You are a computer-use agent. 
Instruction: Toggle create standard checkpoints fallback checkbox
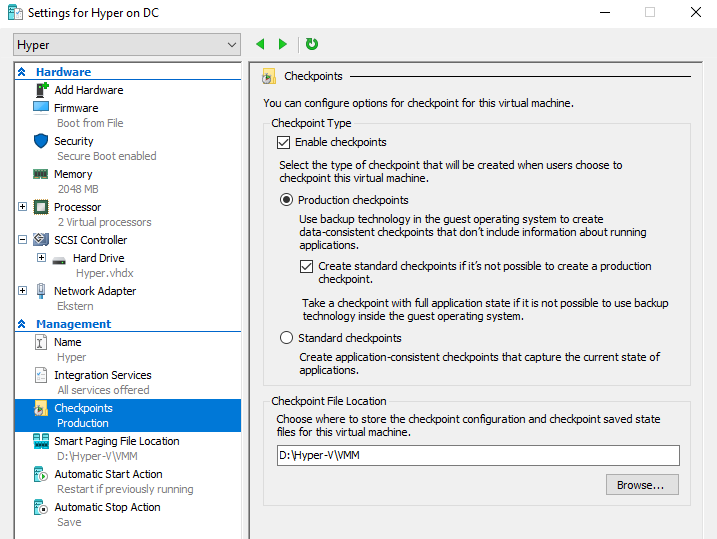(x=307, y=267)
